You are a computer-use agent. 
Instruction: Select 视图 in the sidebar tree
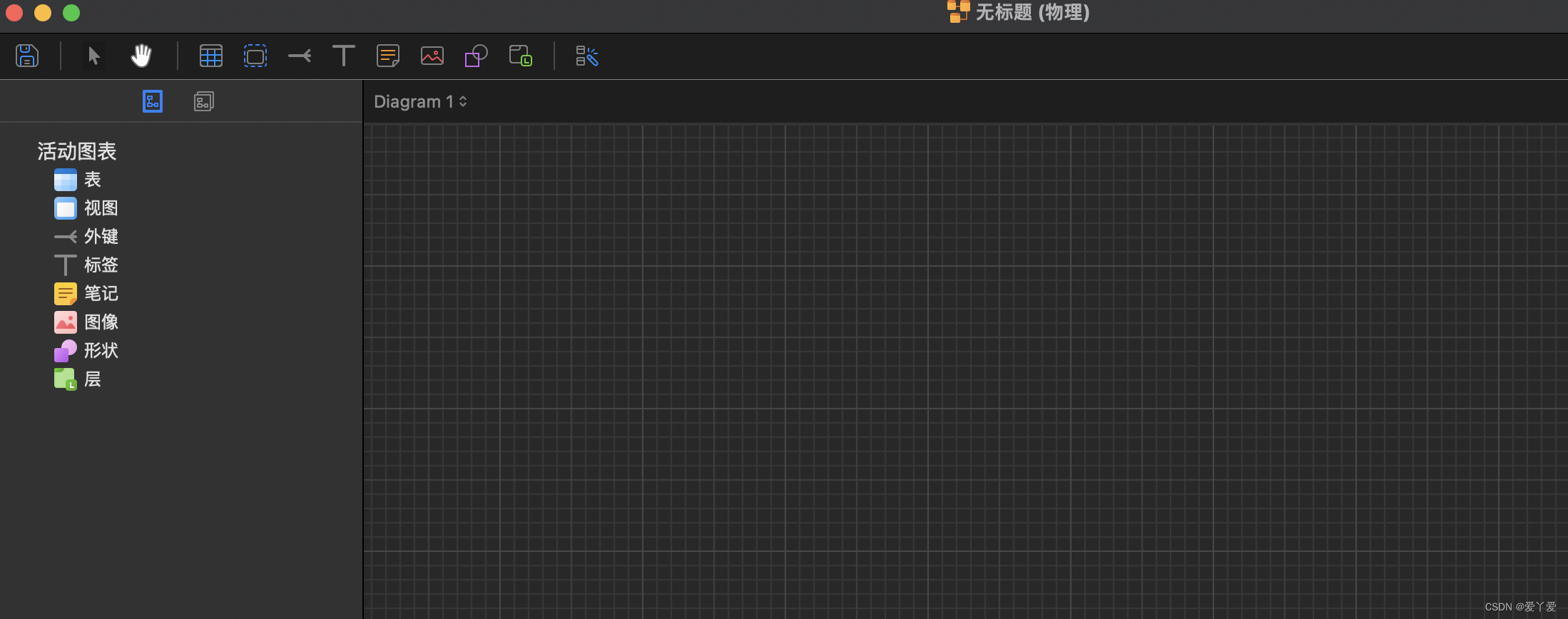point(86,208)
